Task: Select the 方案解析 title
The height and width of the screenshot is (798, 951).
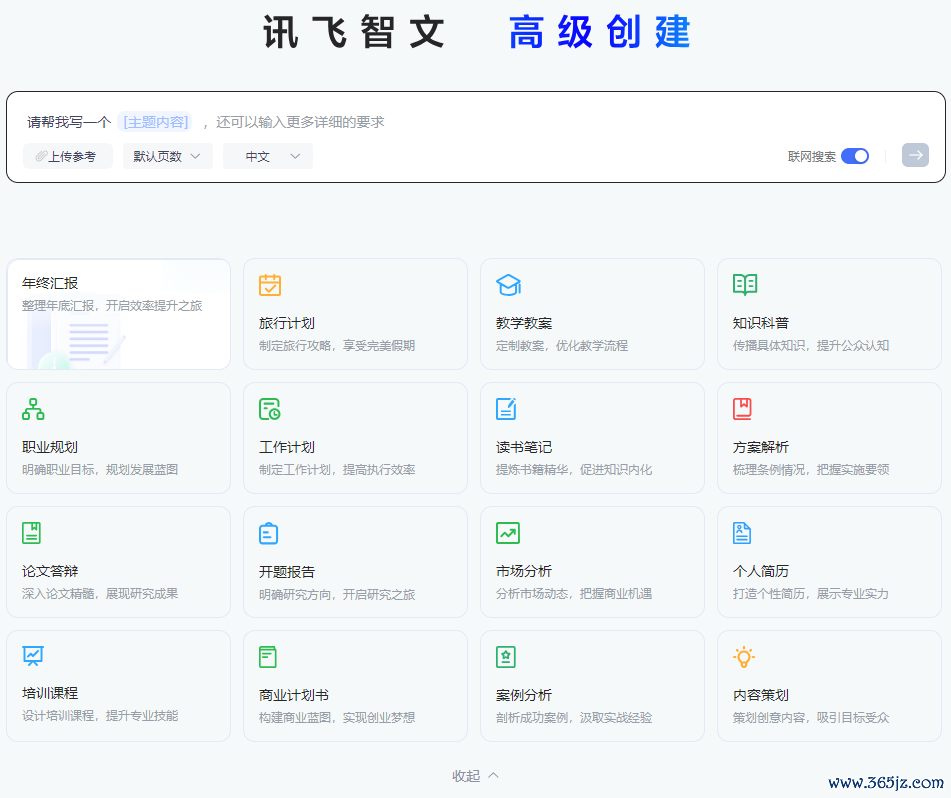Action: pos(761,447)
